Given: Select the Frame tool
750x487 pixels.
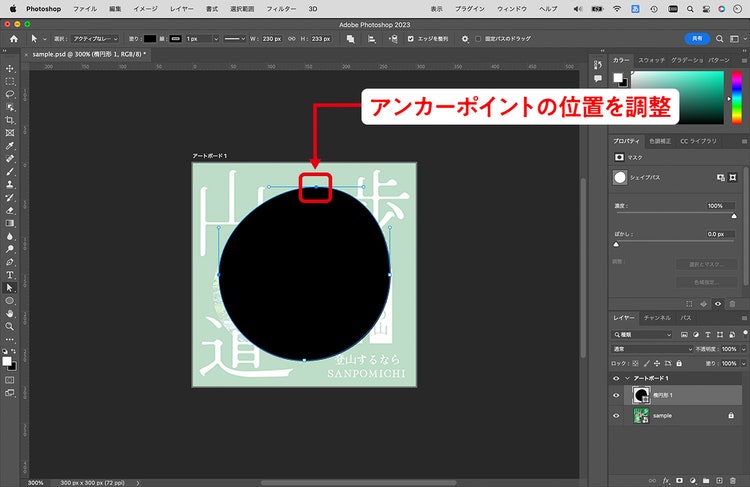Looking at the screenshot, I should point(10,133).
